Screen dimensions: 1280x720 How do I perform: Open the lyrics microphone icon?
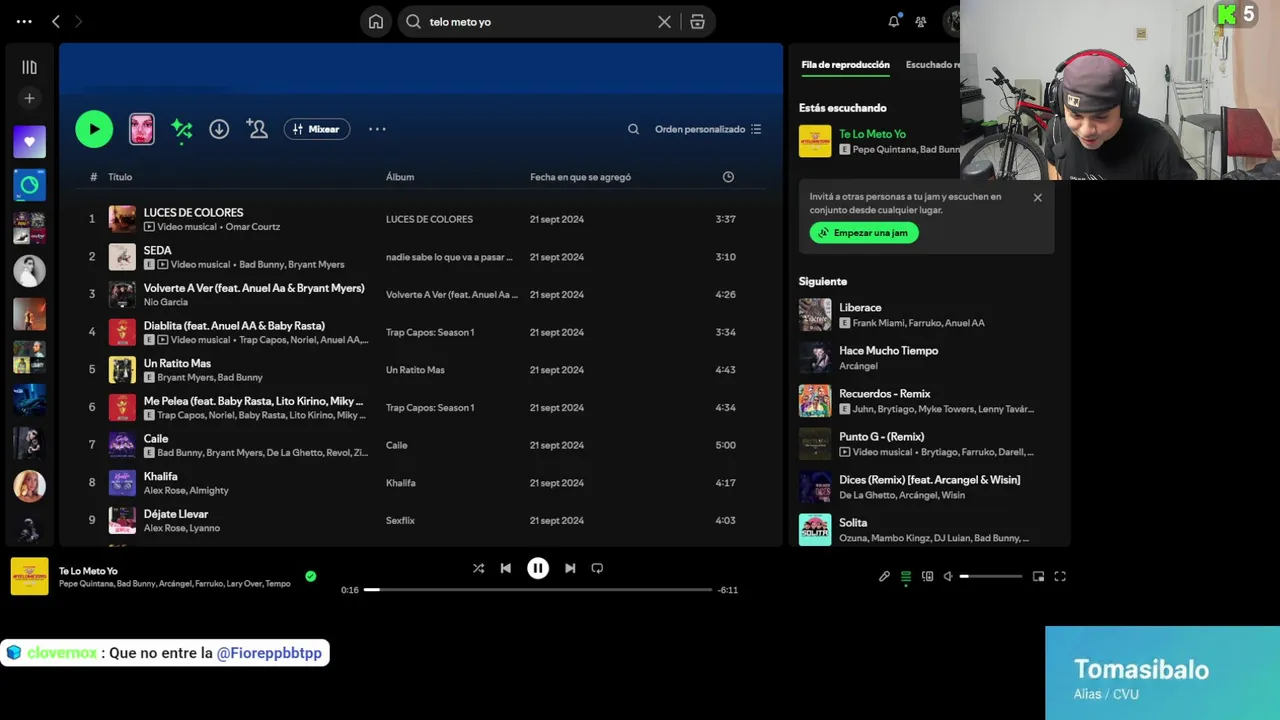coord(884,576)
